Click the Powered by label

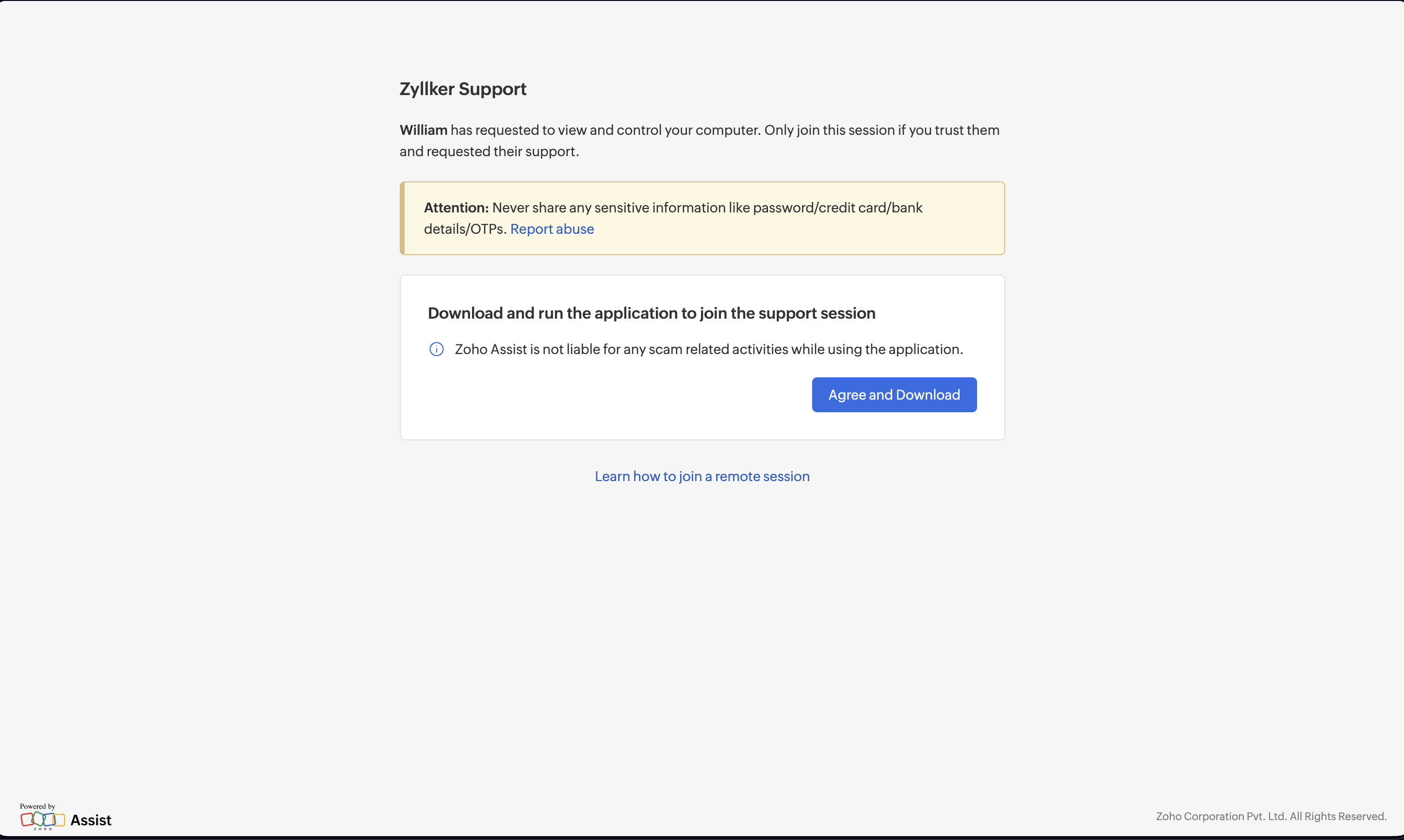click(37, 806)
